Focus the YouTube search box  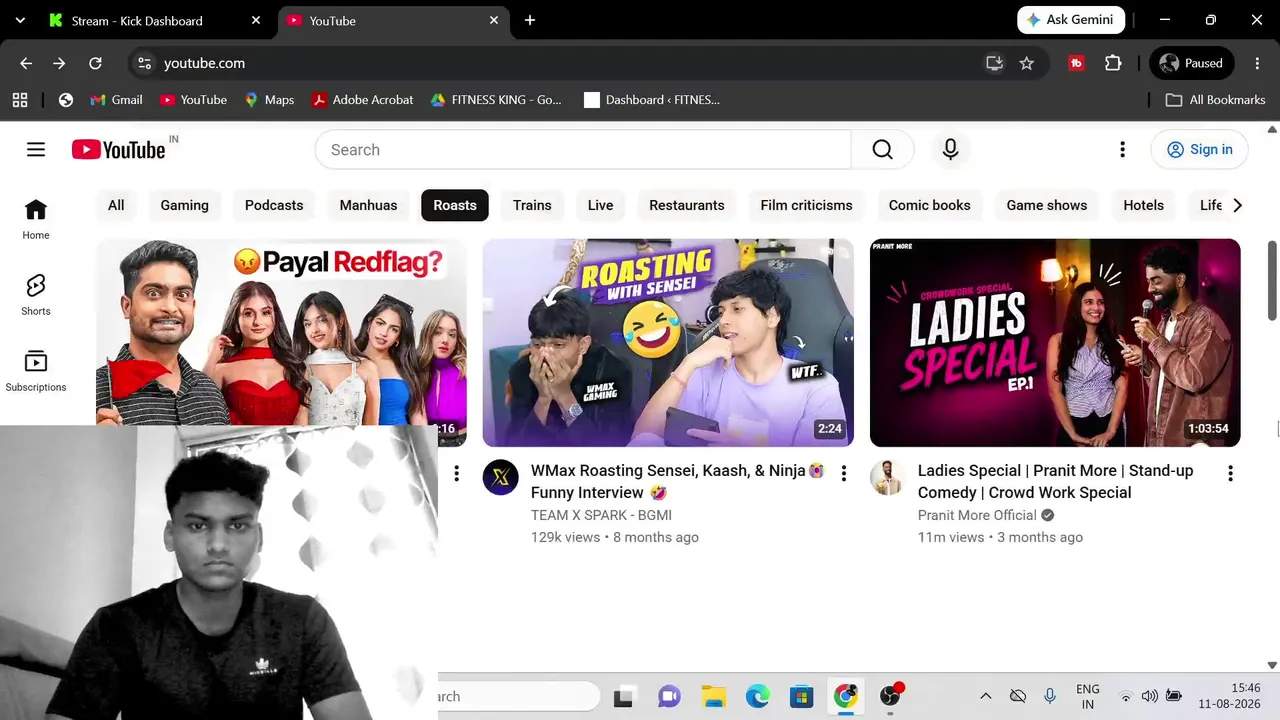coord(583,149)
